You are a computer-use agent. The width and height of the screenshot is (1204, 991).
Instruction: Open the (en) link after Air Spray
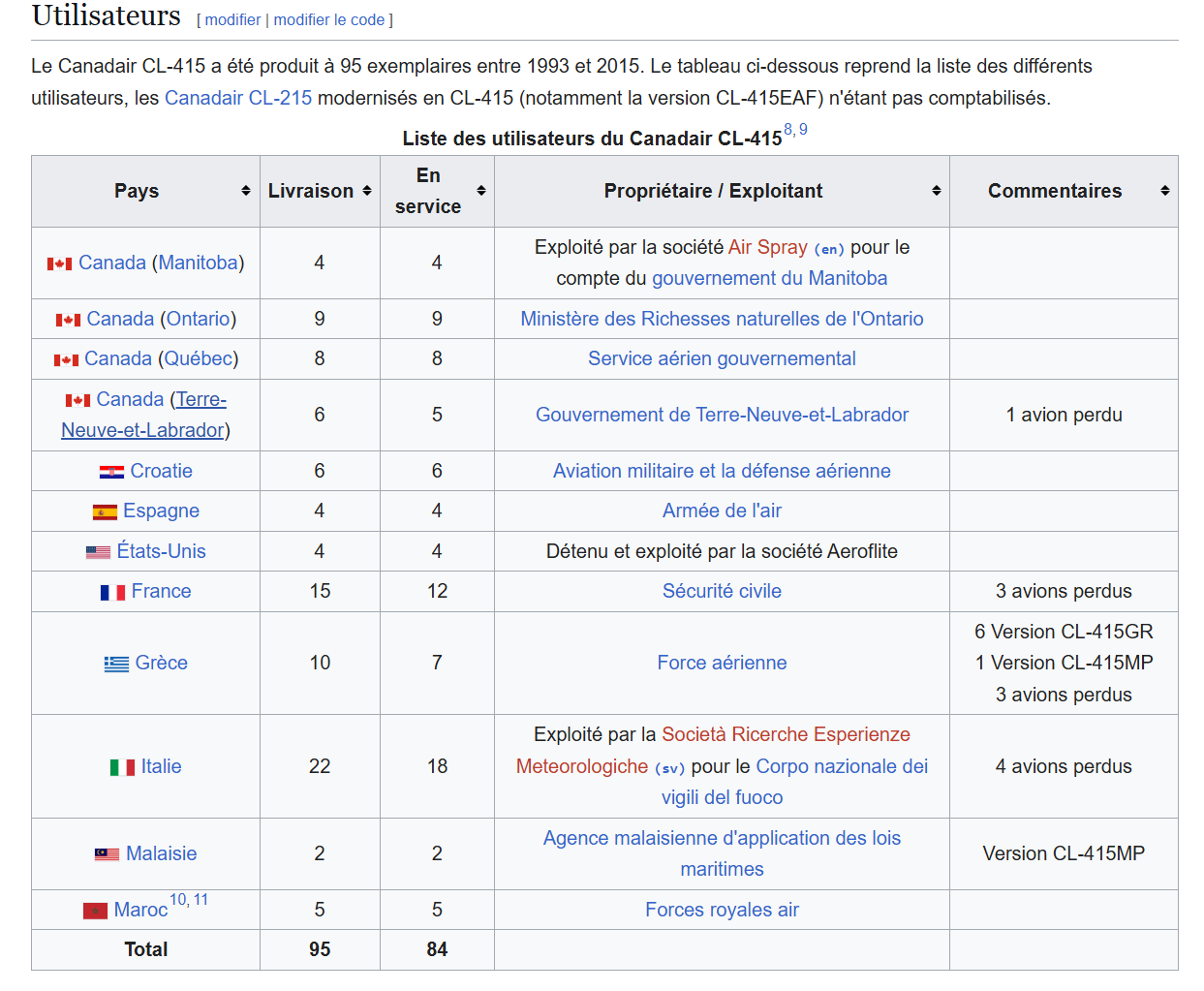point(829,249)
